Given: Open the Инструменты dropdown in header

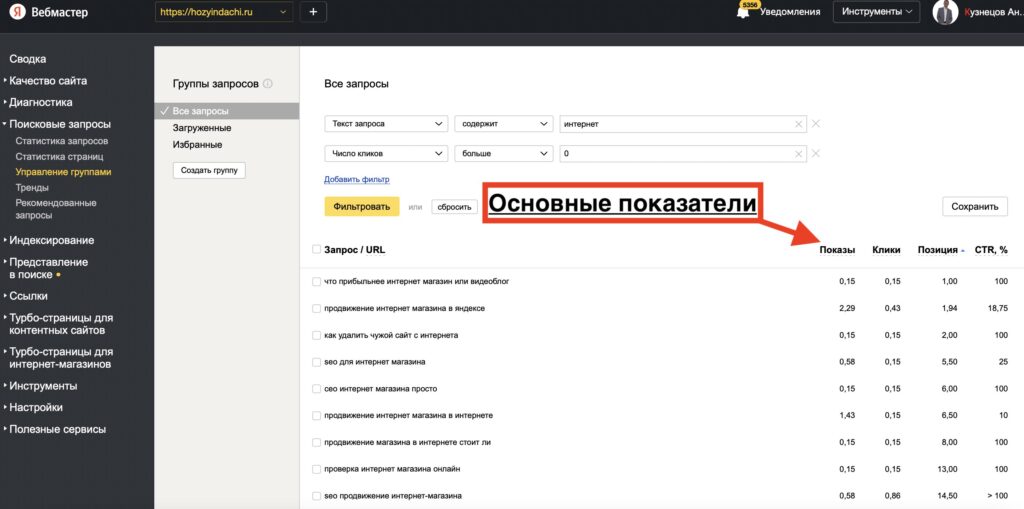Looking at the screenshot, I should click(x=876, y=12).
